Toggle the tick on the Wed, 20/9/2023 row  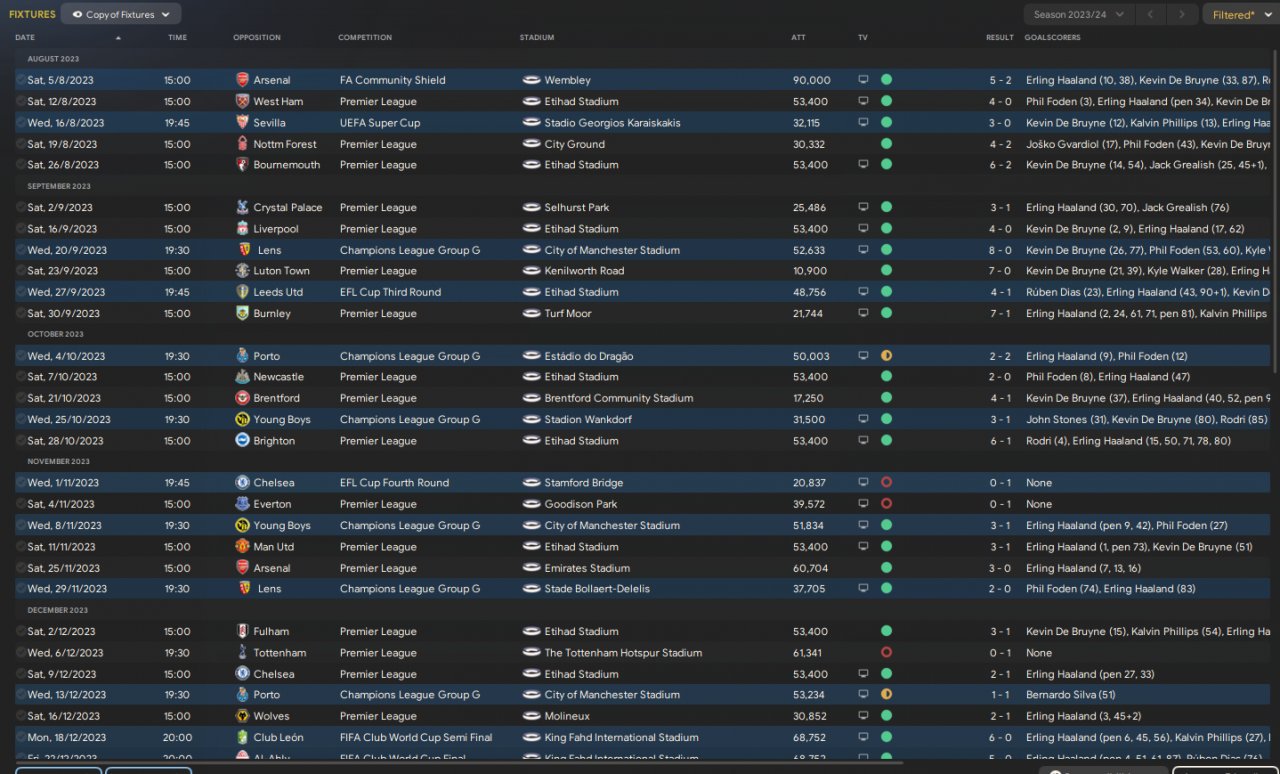21,250
